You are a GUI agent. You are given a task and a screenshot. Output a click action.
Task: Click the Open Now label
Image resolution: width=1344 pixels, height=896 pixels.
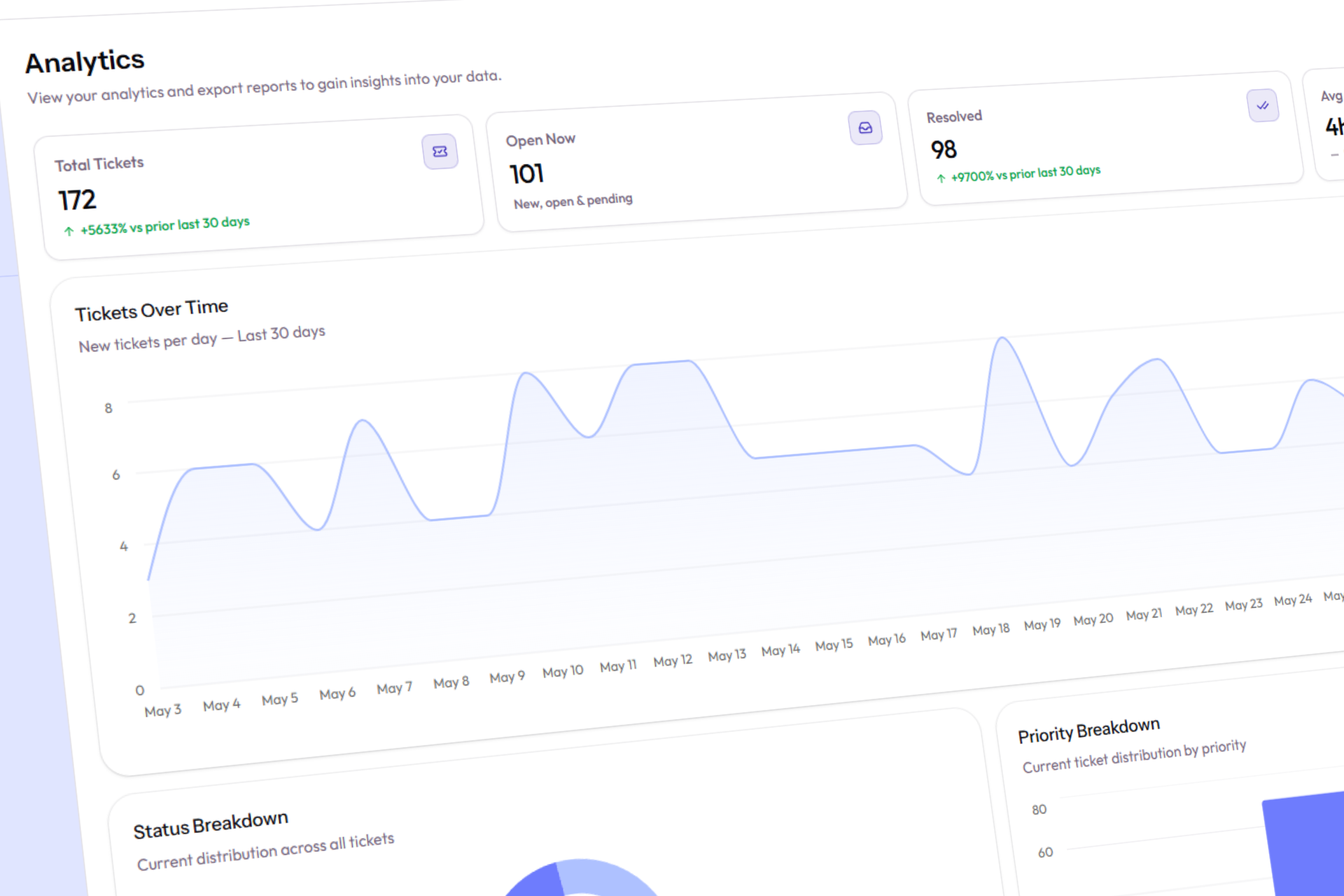coord(540,140)
